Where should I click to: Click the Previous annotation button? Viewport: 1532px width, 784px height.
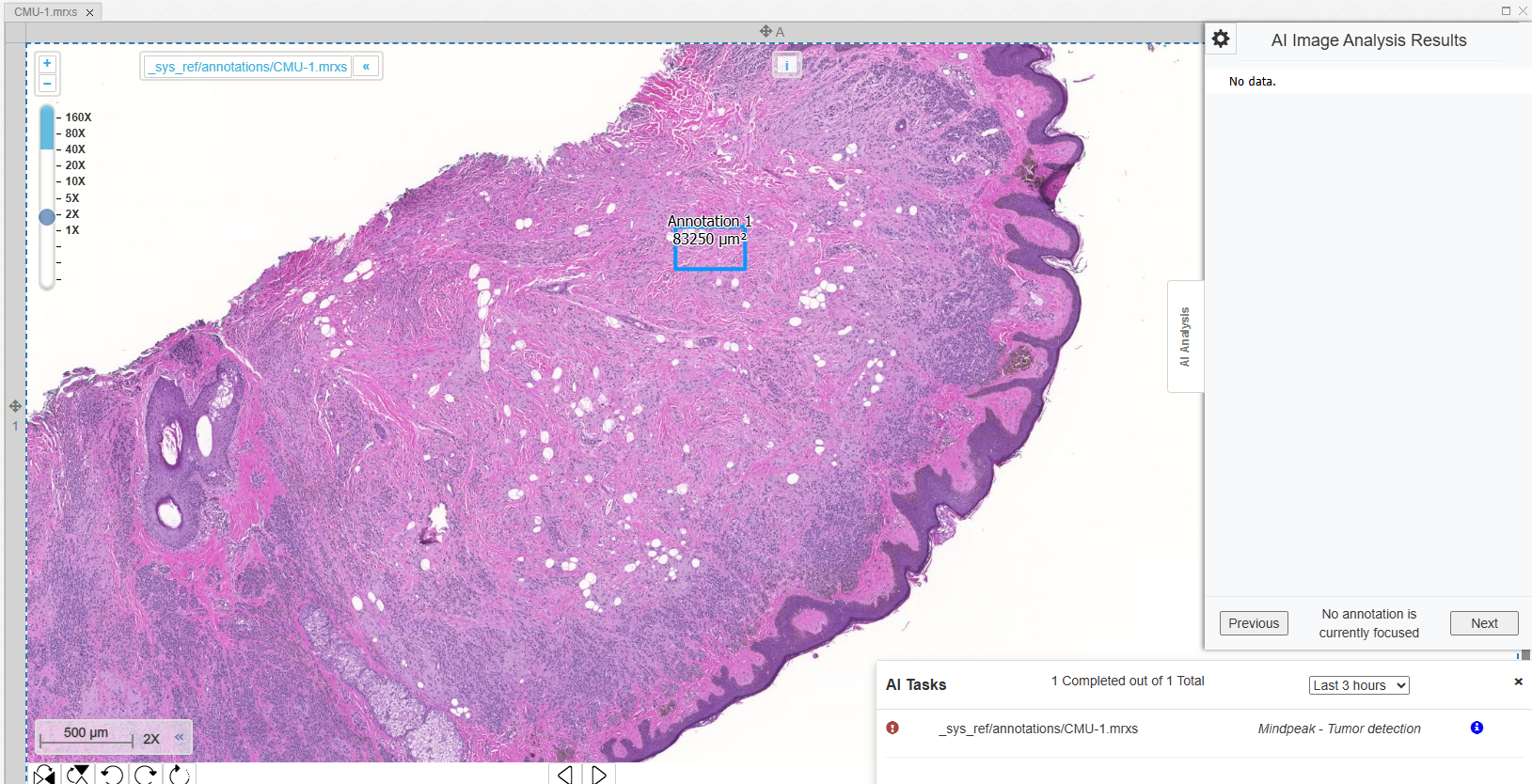[1254, 623]
